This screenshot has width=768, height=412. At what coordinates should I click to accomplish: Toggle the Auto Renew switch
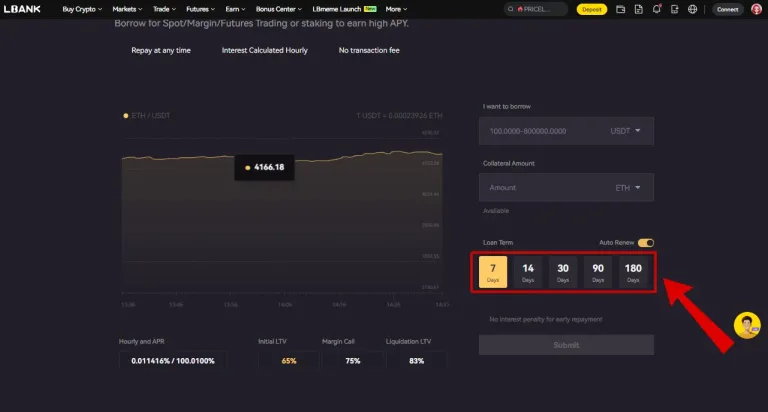point(646,242)
